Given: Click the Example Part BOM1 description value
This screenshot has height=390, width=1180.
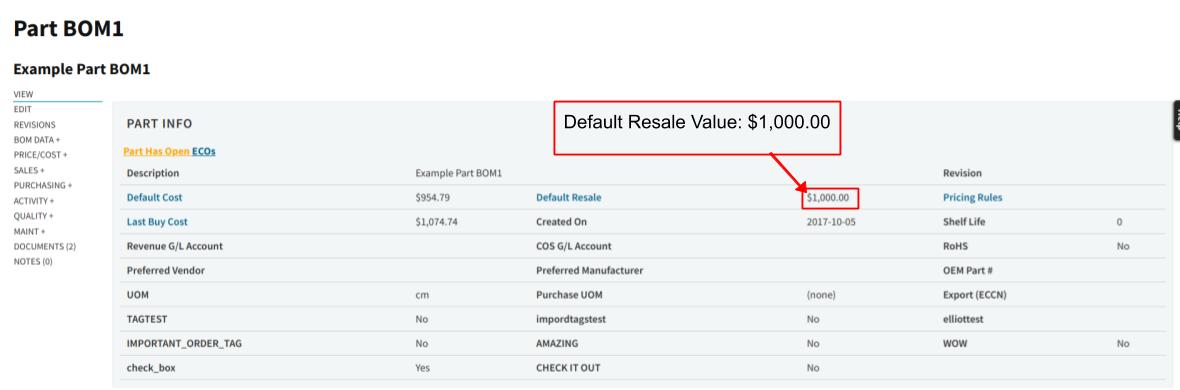Looking at the screenshot, I should click(x=458, y=173).
